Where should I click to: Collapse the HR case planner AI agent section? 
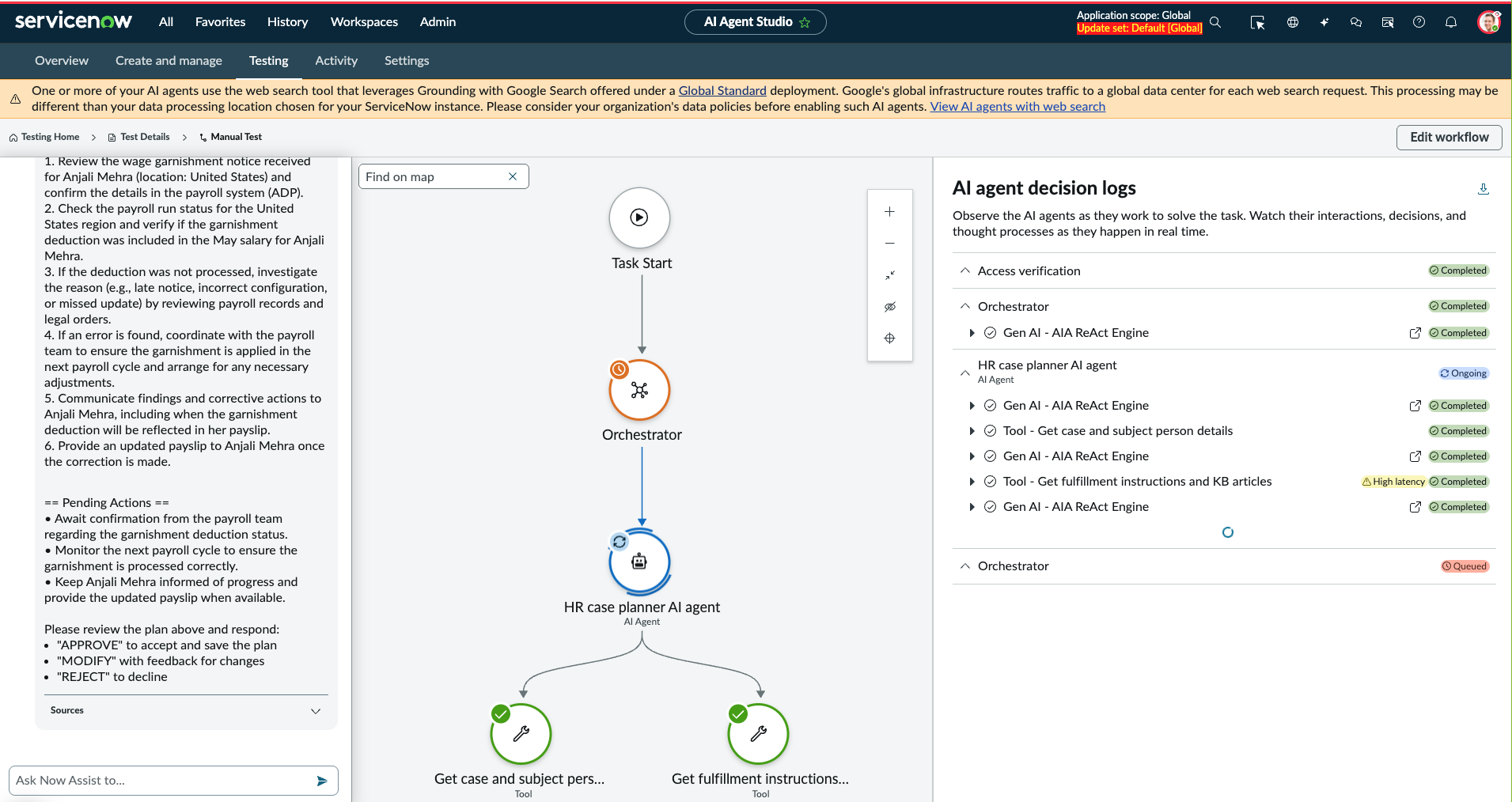click(x=964, y=372)
